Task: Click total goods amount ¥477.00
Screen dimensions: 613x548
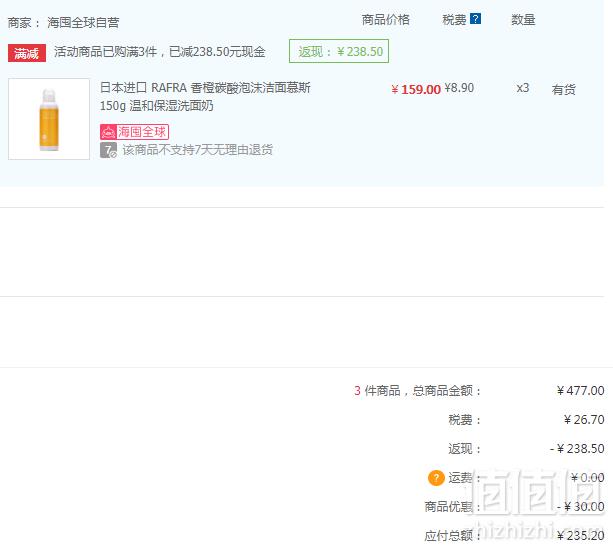Action: pos(581,390)
